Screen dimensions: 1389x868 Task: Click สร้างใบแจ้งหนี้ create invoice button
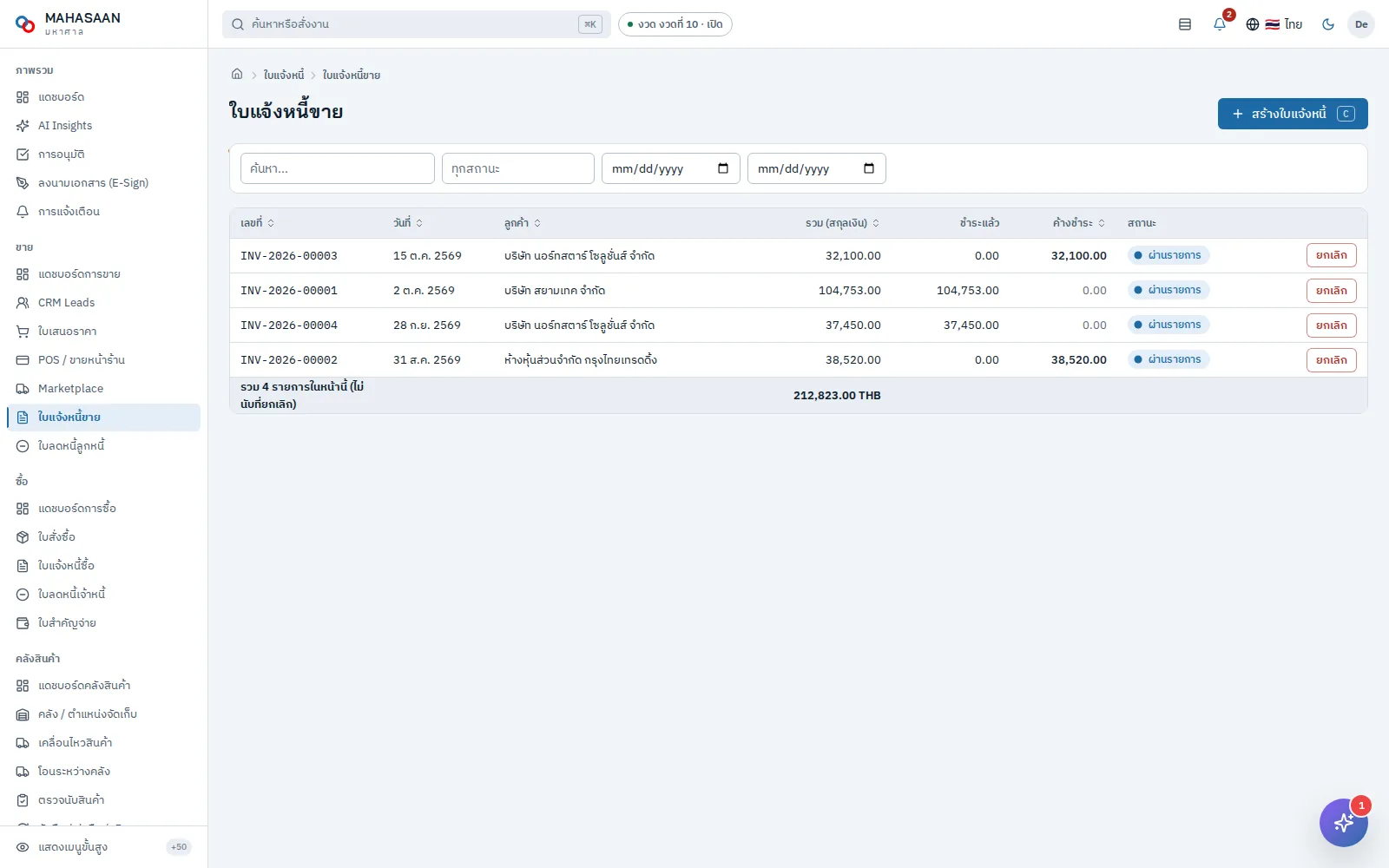[x=1293, y=114]
